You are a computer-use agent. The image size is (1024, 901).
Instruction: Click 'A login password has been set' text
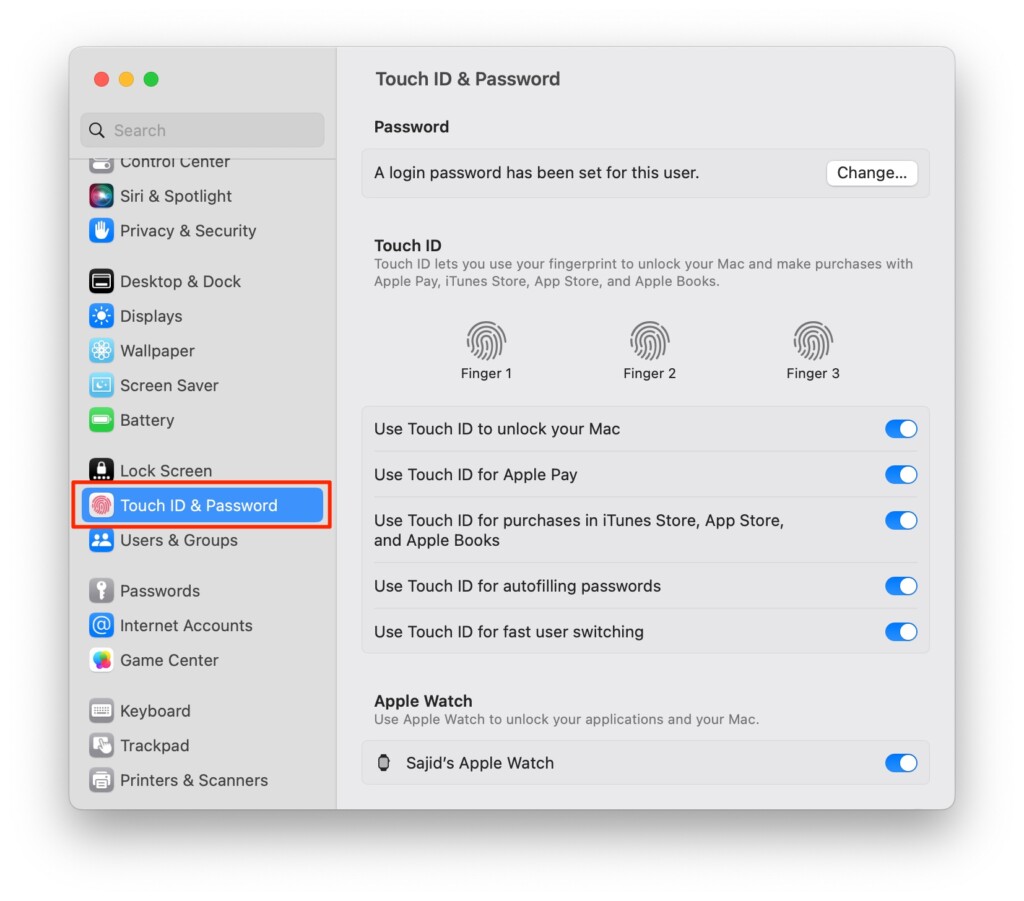536,173
